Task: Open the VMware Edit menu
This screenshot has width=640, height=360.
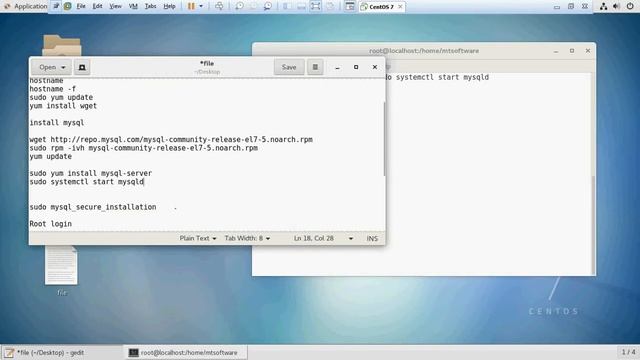Action: click(97, 6)
